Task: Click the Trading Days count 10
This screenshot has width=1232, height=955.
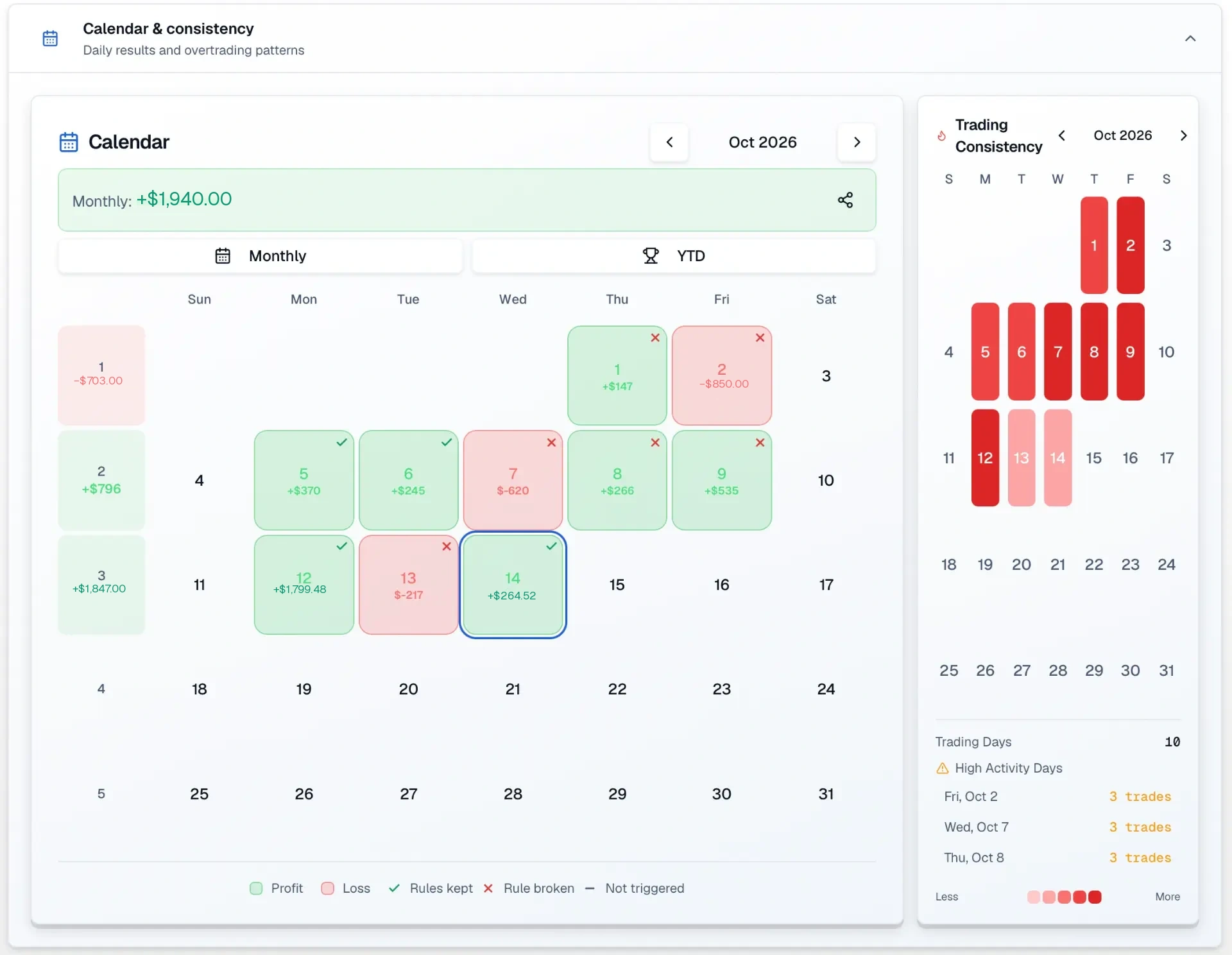Action: coord(1172,742)
